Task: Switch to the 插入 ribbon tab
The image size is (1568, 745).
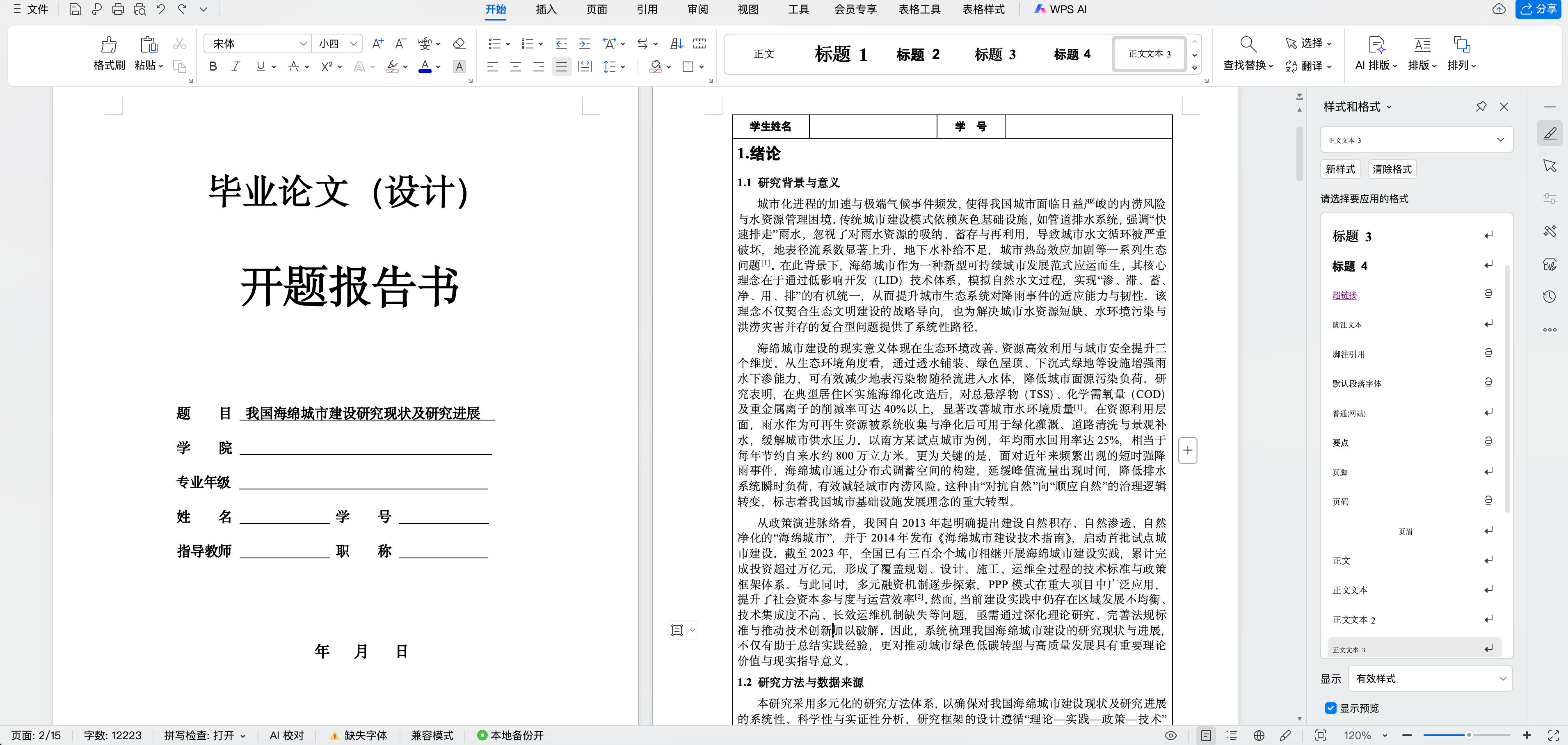Action: [545, 10]
